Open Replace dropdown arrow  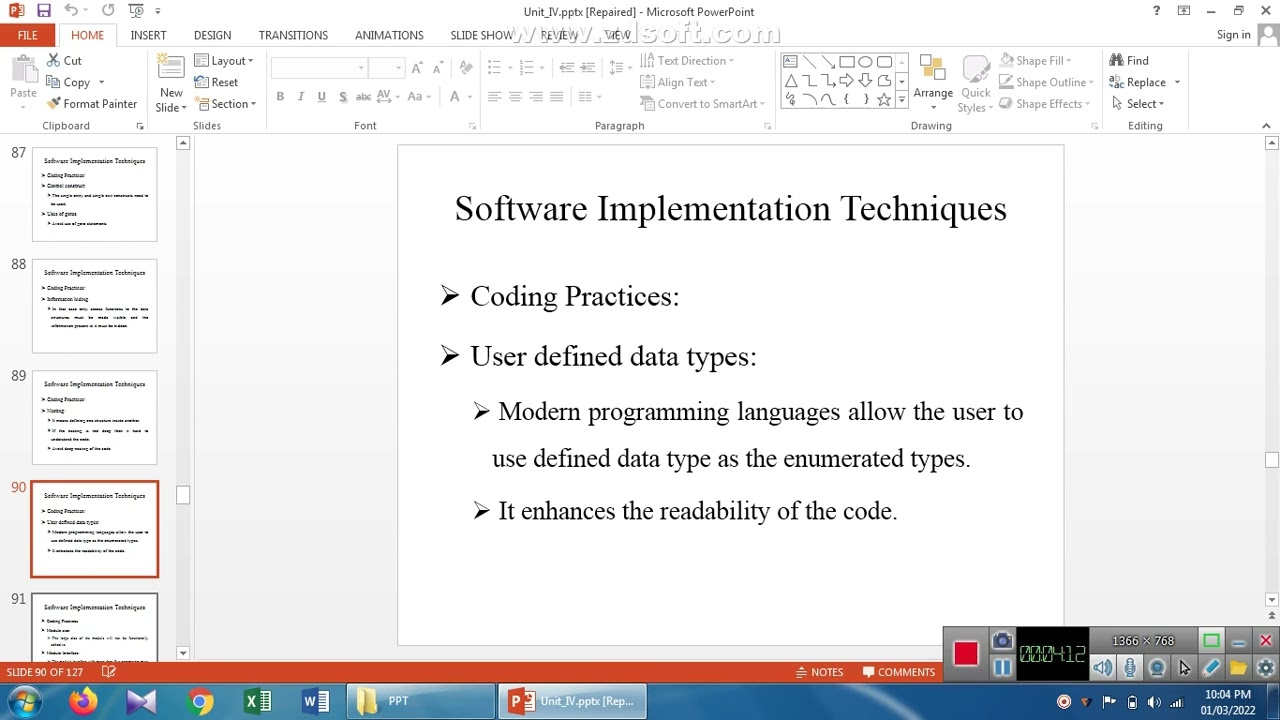1177,82
